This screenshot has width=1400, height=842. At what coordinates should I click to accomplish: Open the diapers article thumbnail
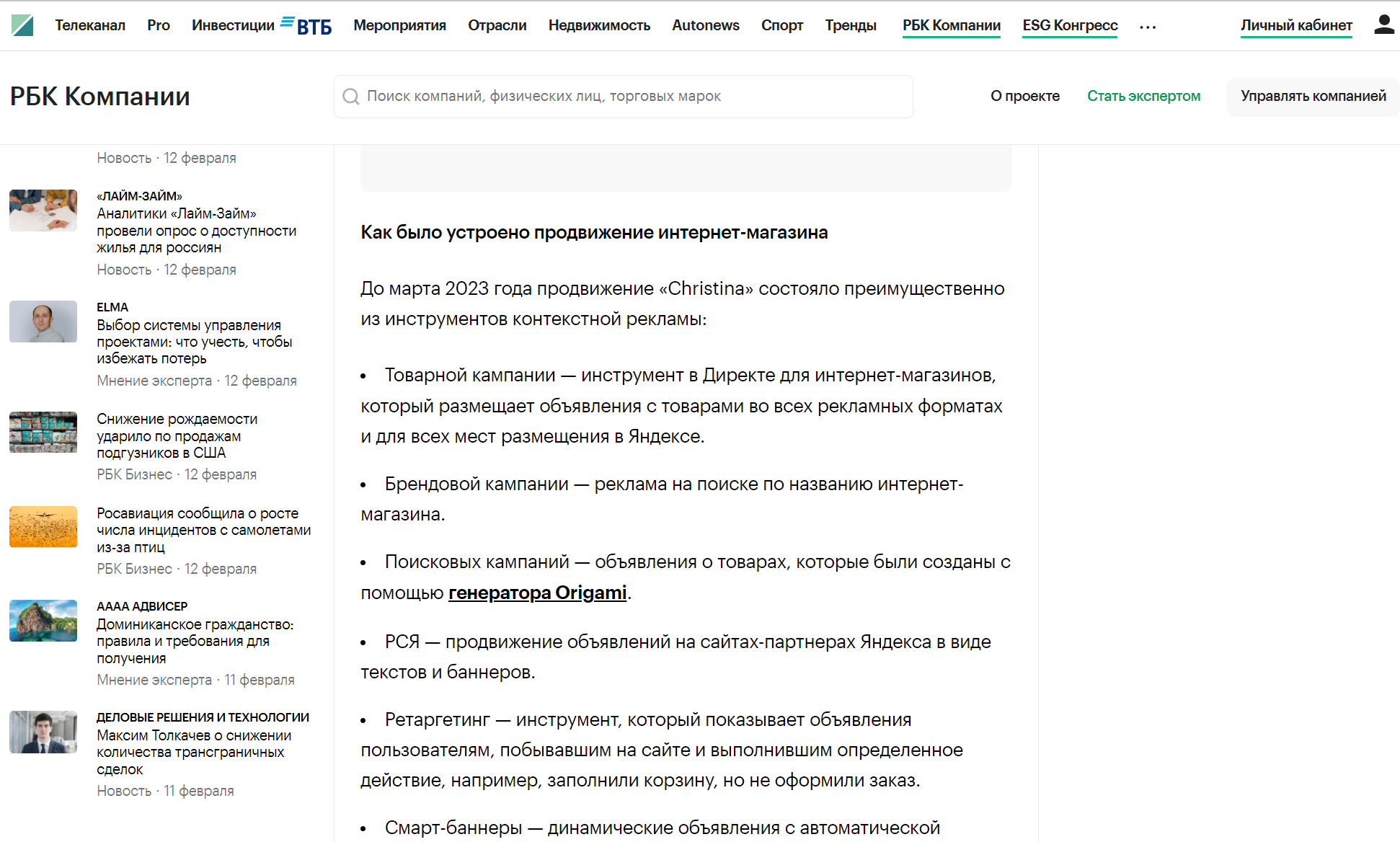[x=43, y=433]
